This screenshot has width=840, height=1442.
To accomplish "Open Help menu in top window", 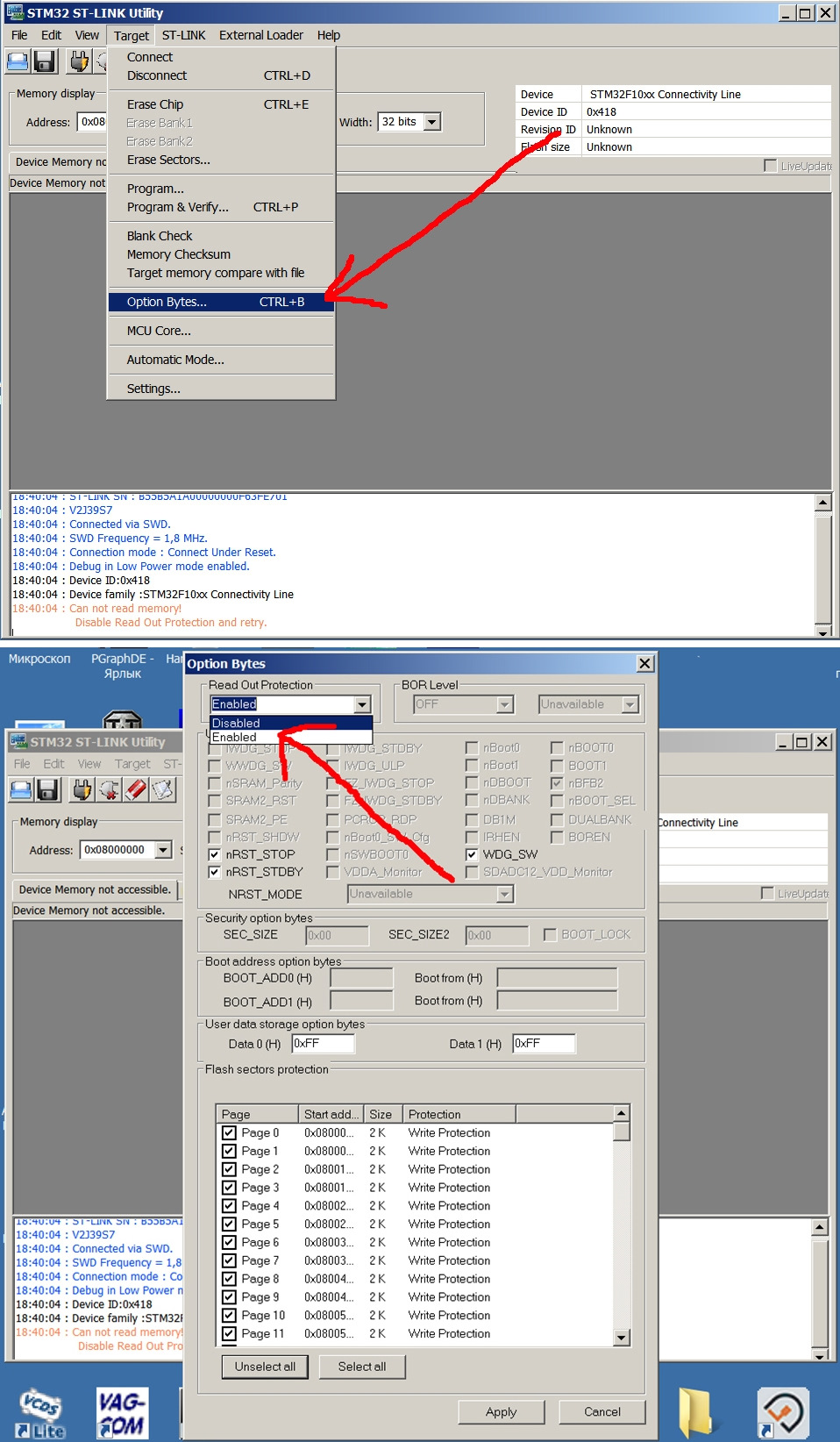I will coord(329,35).
